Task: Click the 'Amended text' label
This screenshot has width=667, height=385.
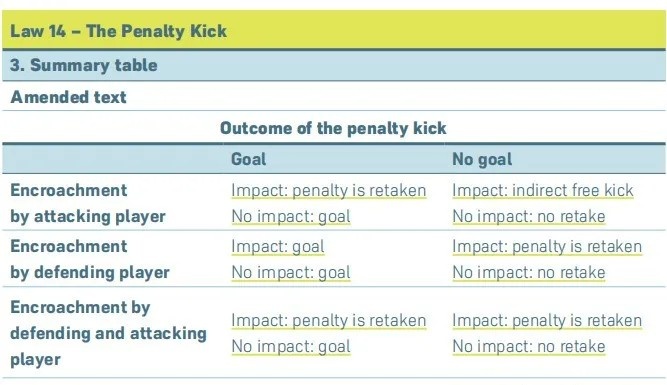Action: point(68,97)
